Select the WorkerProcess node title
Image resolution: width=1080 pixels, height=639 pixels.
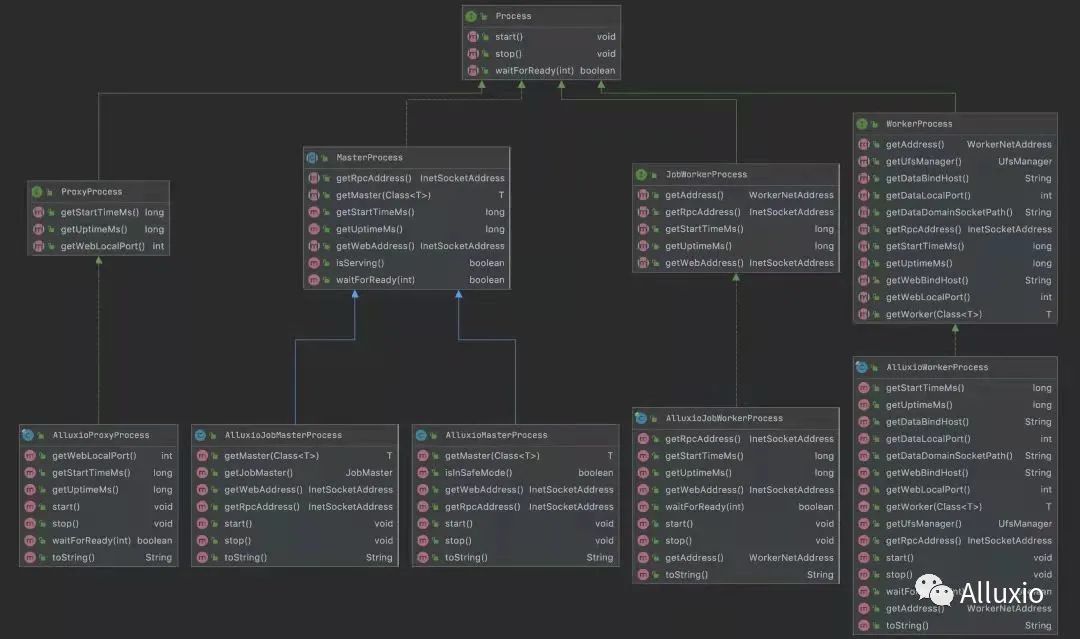[919, 124]
